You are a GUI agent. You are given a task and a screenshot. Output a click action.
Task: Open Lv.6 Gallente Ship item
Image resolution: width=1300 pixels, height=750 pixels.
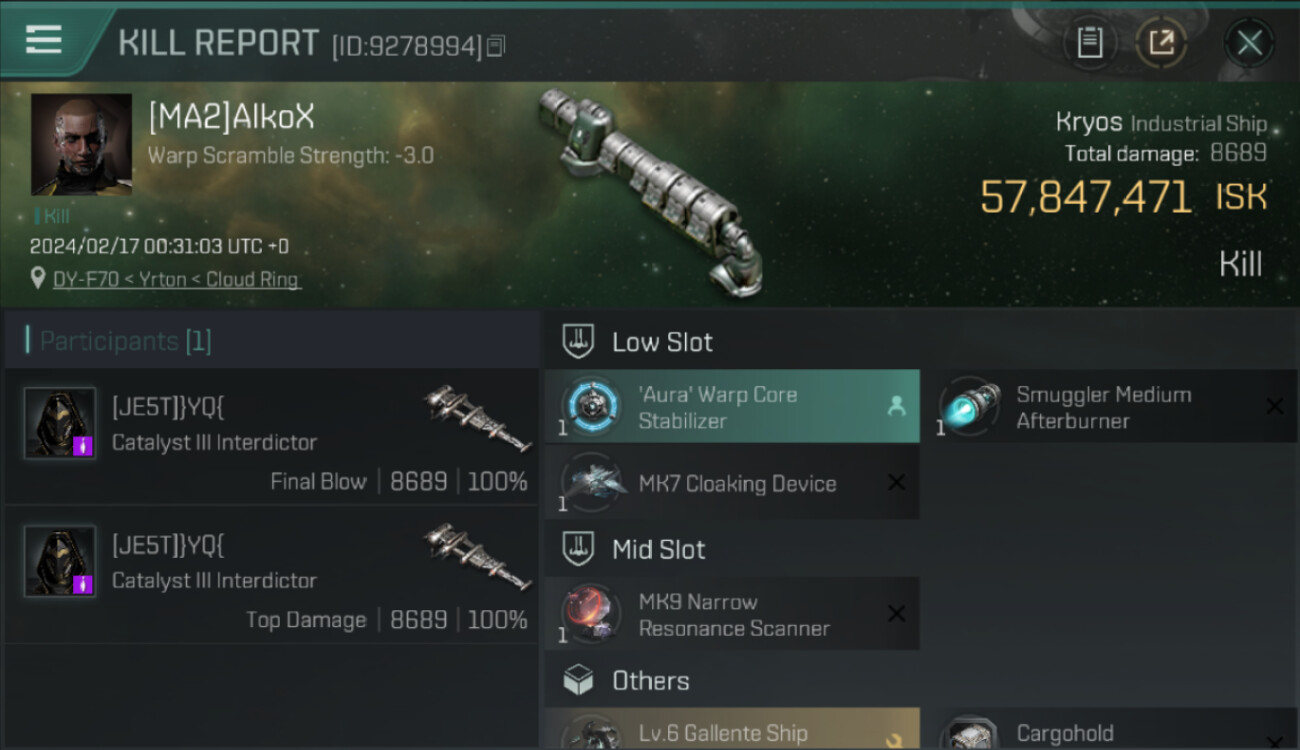(x=732, y=729)
